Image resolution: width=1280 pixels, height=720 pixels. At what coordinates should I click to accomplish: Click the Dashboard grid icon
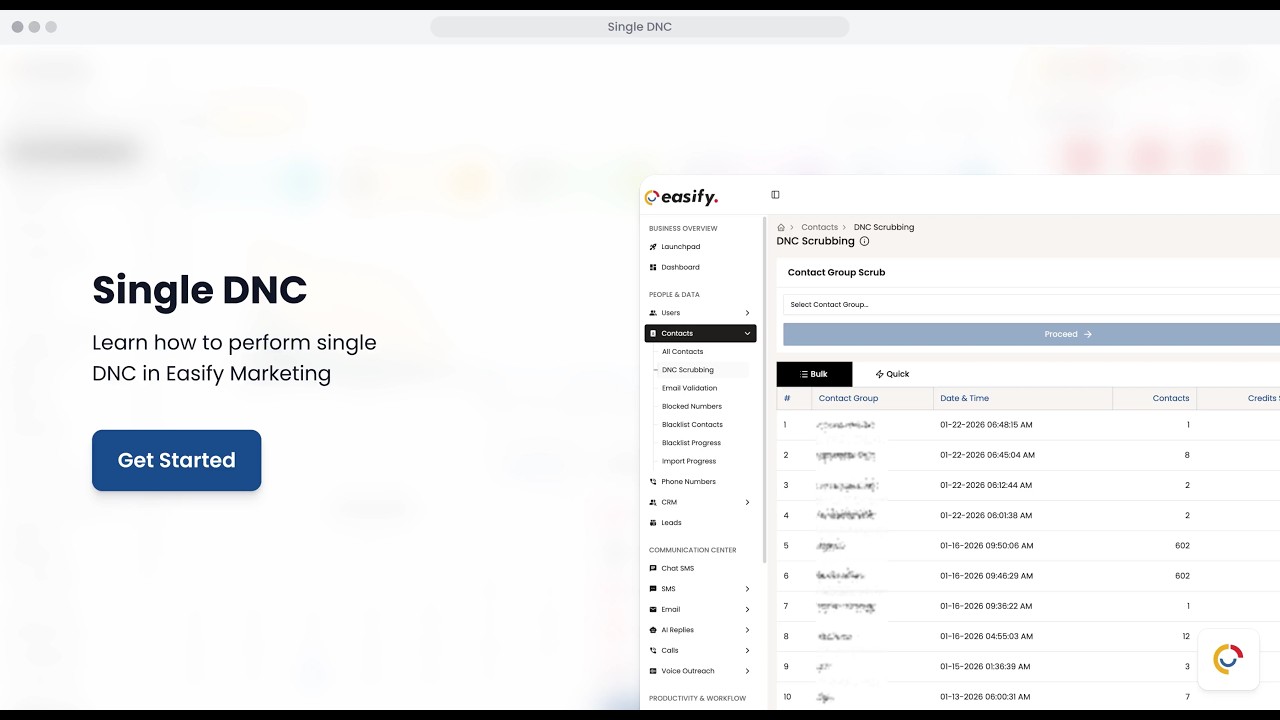point(653,267)
